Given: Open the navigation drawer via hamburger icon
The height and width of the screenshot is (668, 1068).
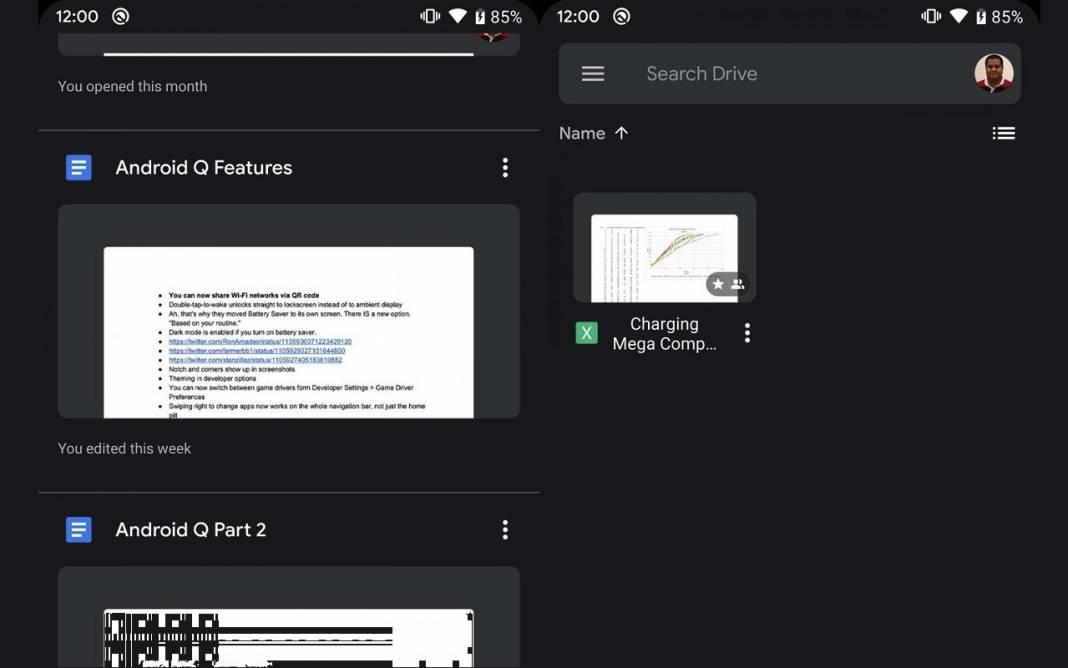Looking at the screenshot, I should click(592, 73).
